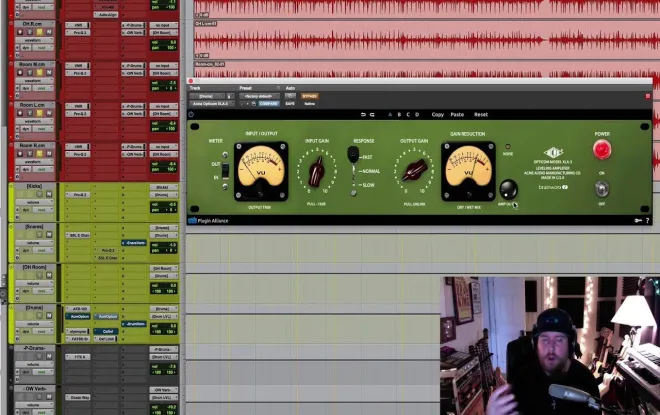
Task: Toggle the orange BYPASS button
Action: (x=309, y=96)
